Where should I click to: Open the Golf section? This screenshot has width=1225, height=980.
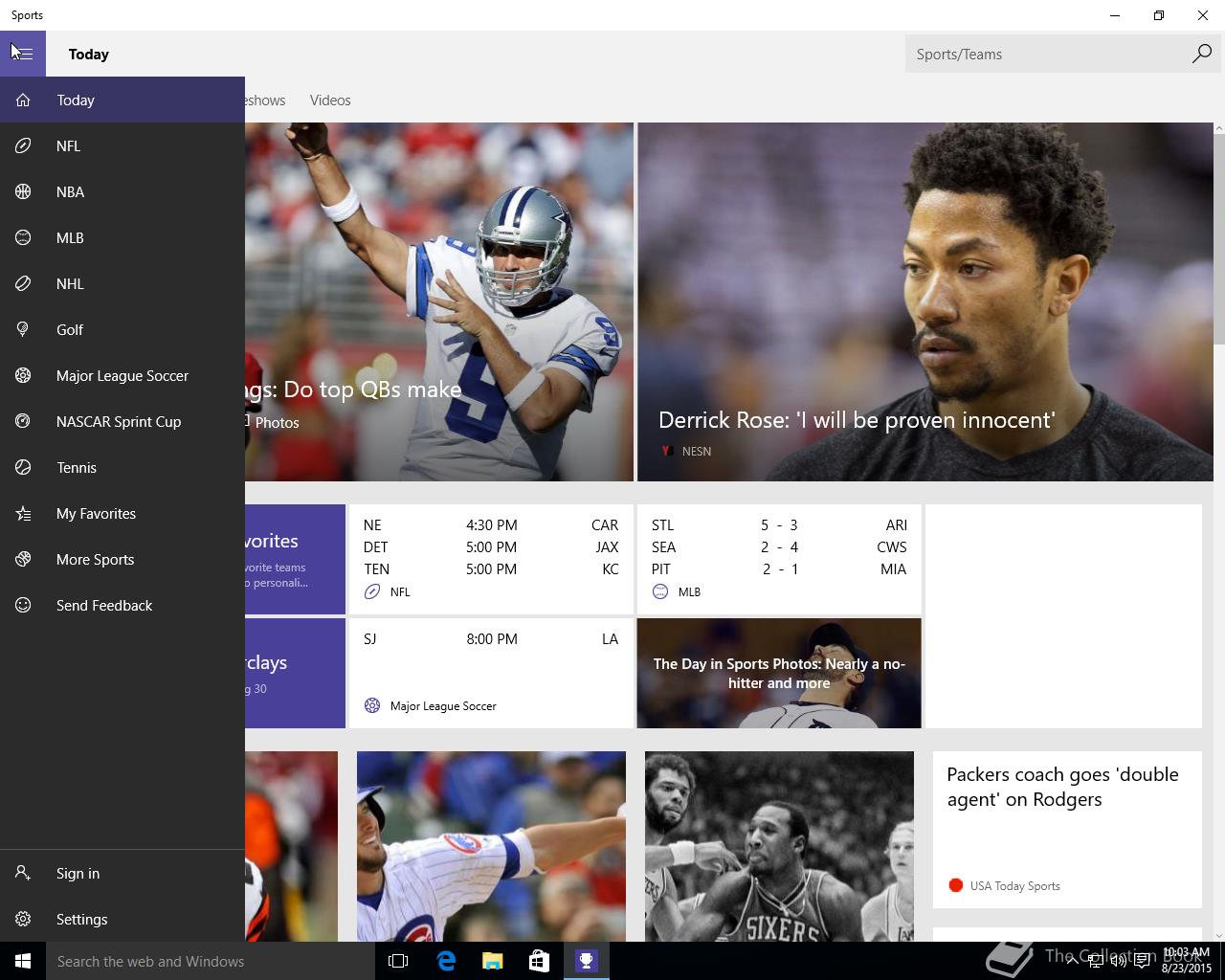122,329
